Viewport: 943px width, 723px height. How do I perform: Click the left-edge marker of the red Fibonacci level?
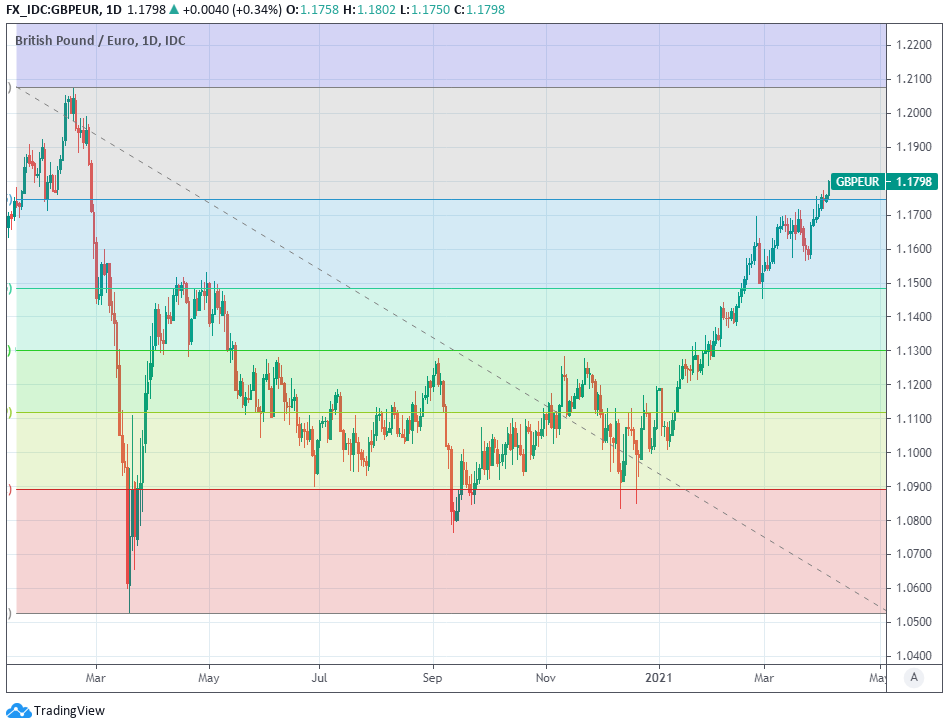tap(10, 489)
